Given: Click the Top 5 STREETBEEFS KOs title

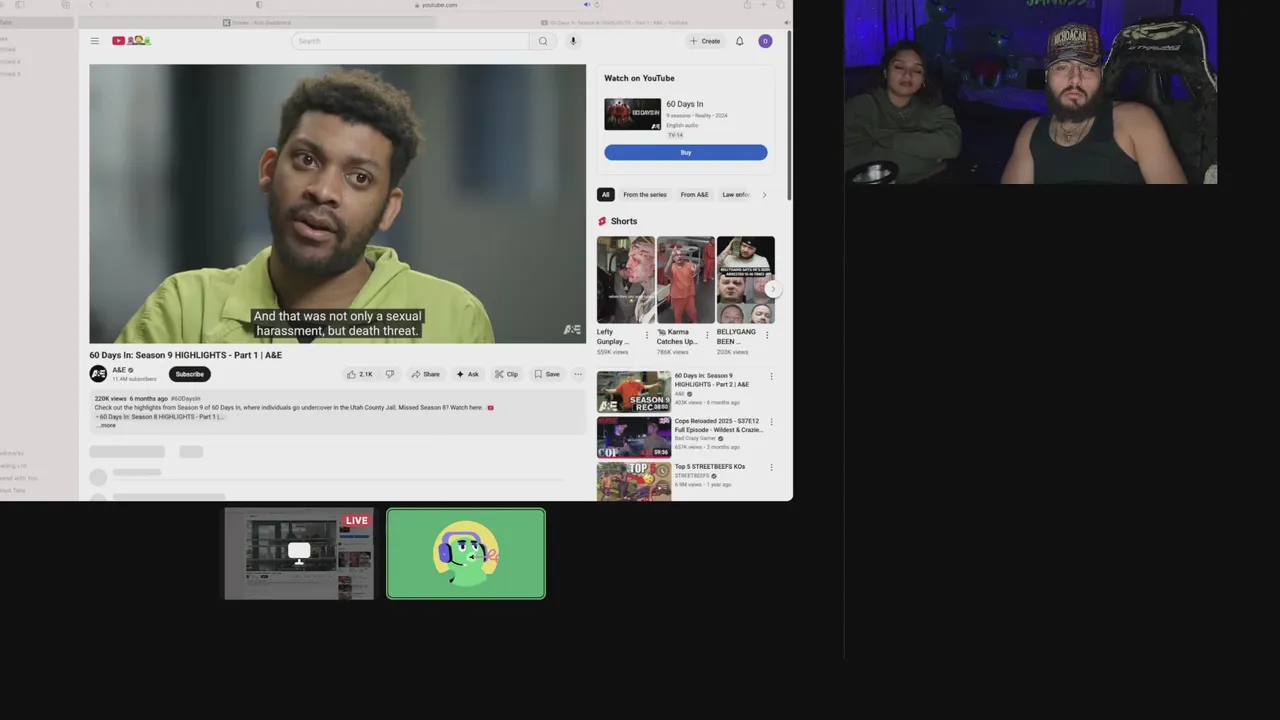Looking at the screenshot, I should tap(710, 467).
